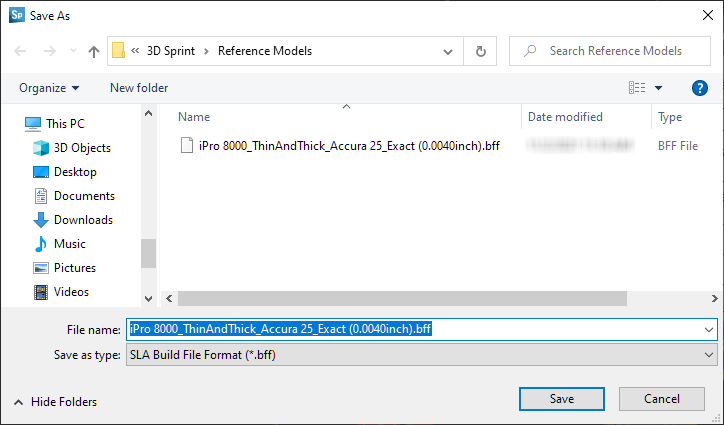724x425 pixels.
Task: Open the File name history dropdown
Action: pos(709,328)
